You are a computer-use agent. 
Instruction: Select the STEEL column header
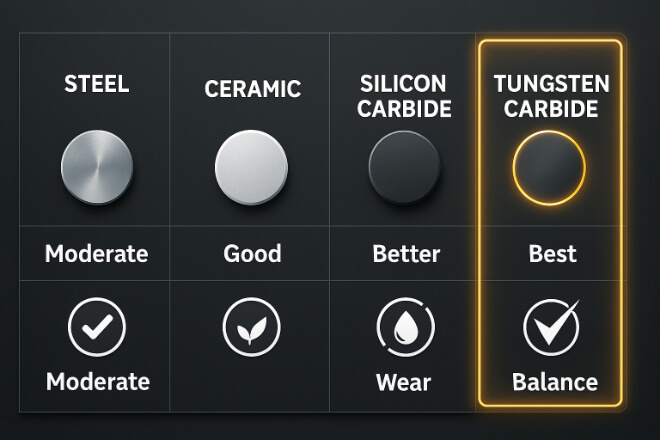point(97,84)
